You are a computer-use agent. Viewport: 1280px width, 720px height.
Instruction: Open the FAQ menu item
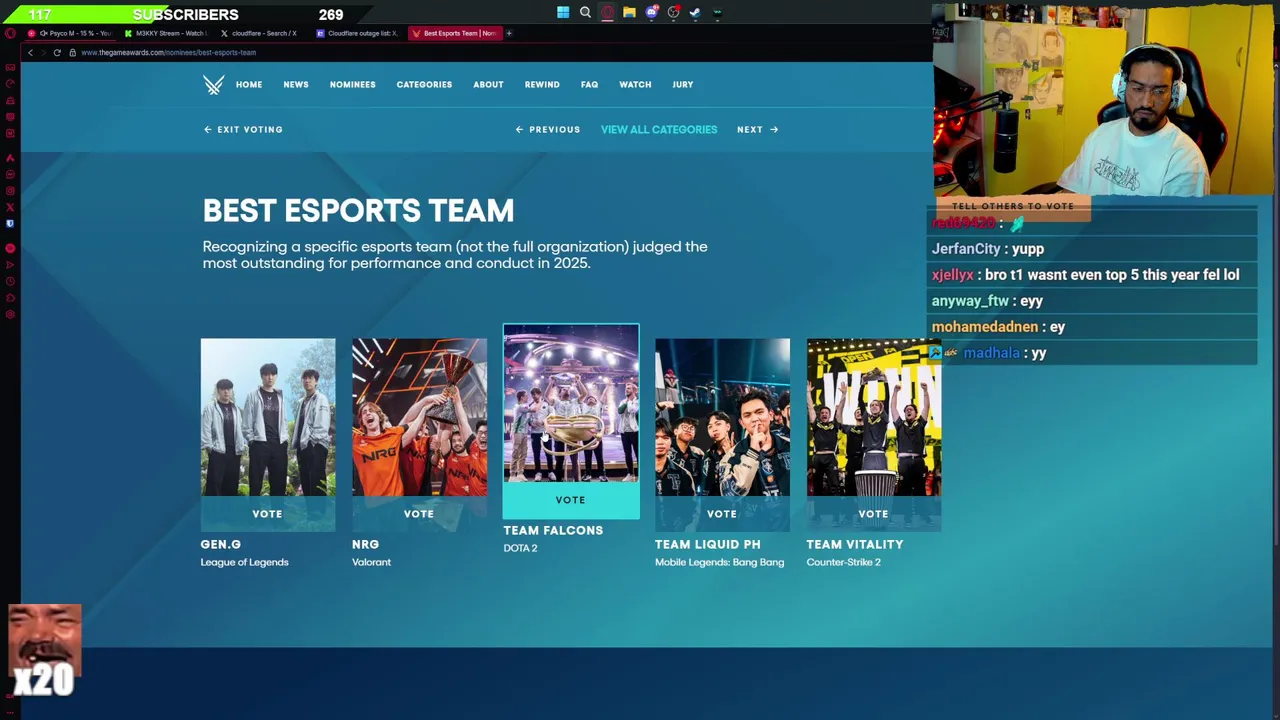589,85
